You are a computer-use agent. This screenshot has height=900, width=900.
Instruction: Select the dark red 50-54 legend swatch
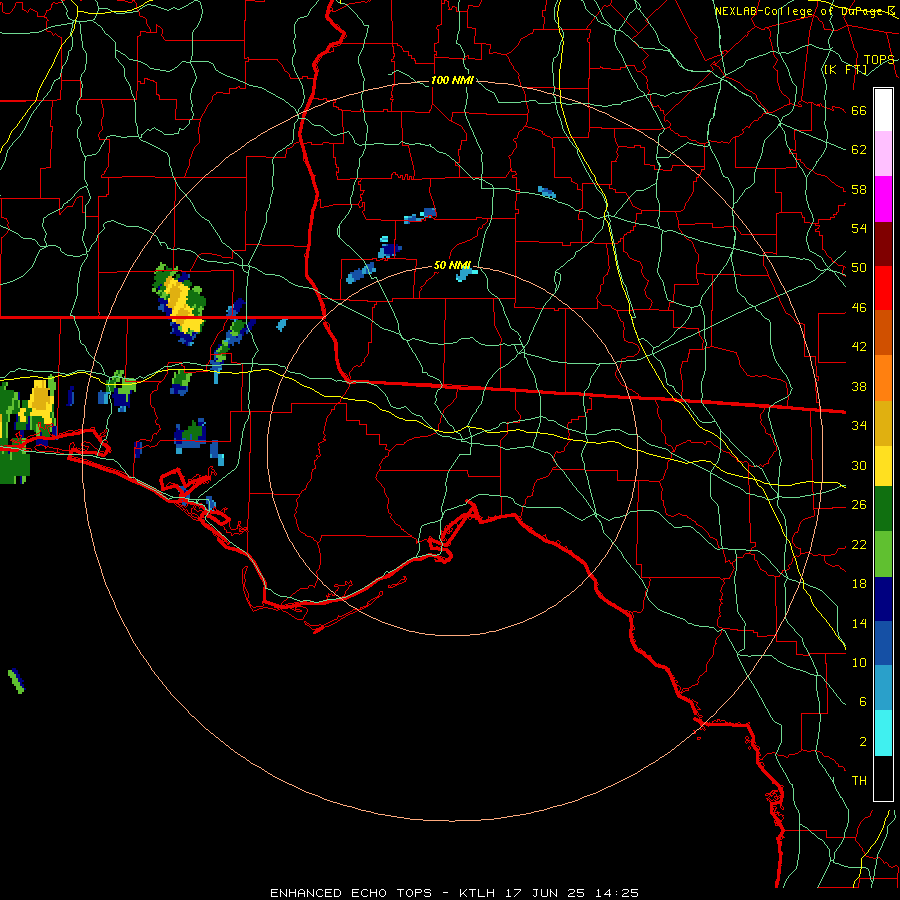coord(883,243)
